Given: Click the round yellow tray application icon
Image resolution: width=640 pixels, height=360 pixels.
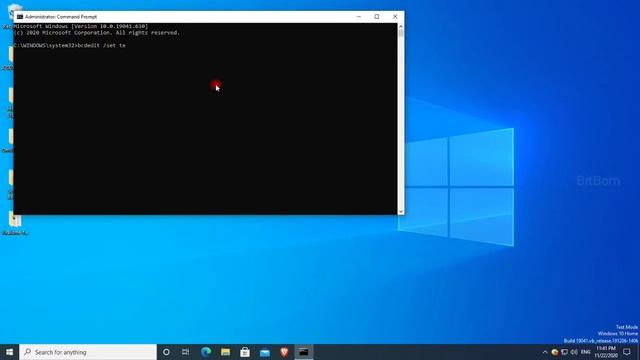Looking at the screenshot, I should 555,352.
